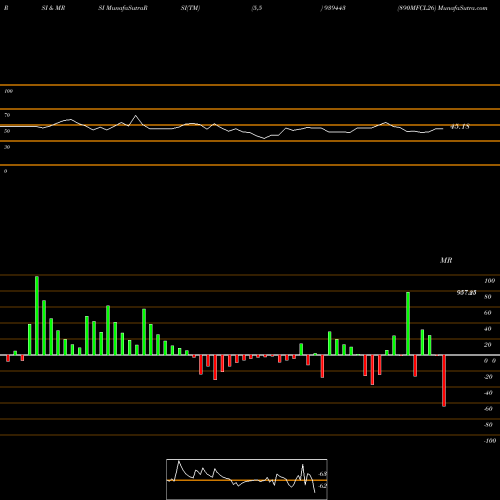Click the '-20' label on MR axis

[x=488, y=377]
